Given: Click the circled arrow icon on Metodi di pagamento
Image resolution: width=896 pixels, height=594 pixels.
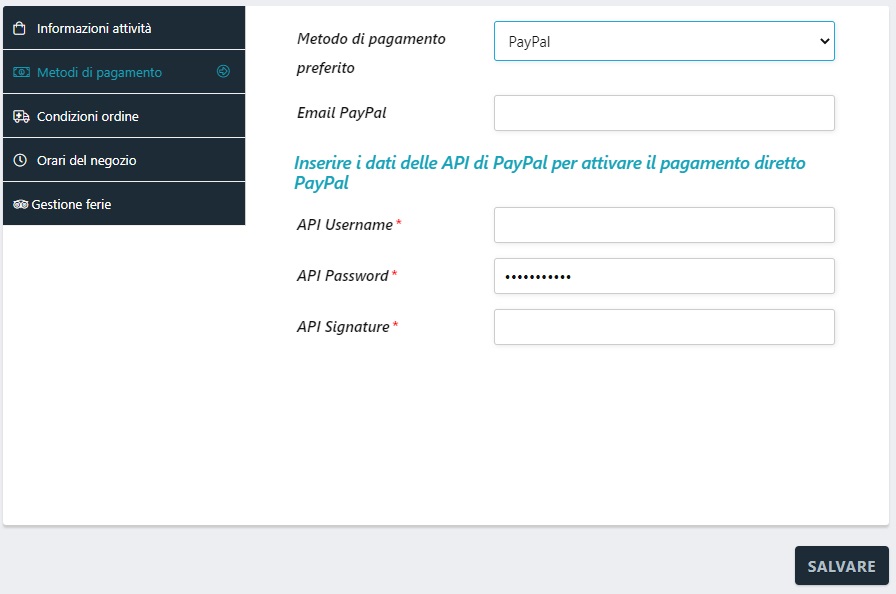Looking at the screenshot, I should click(223, 72).
